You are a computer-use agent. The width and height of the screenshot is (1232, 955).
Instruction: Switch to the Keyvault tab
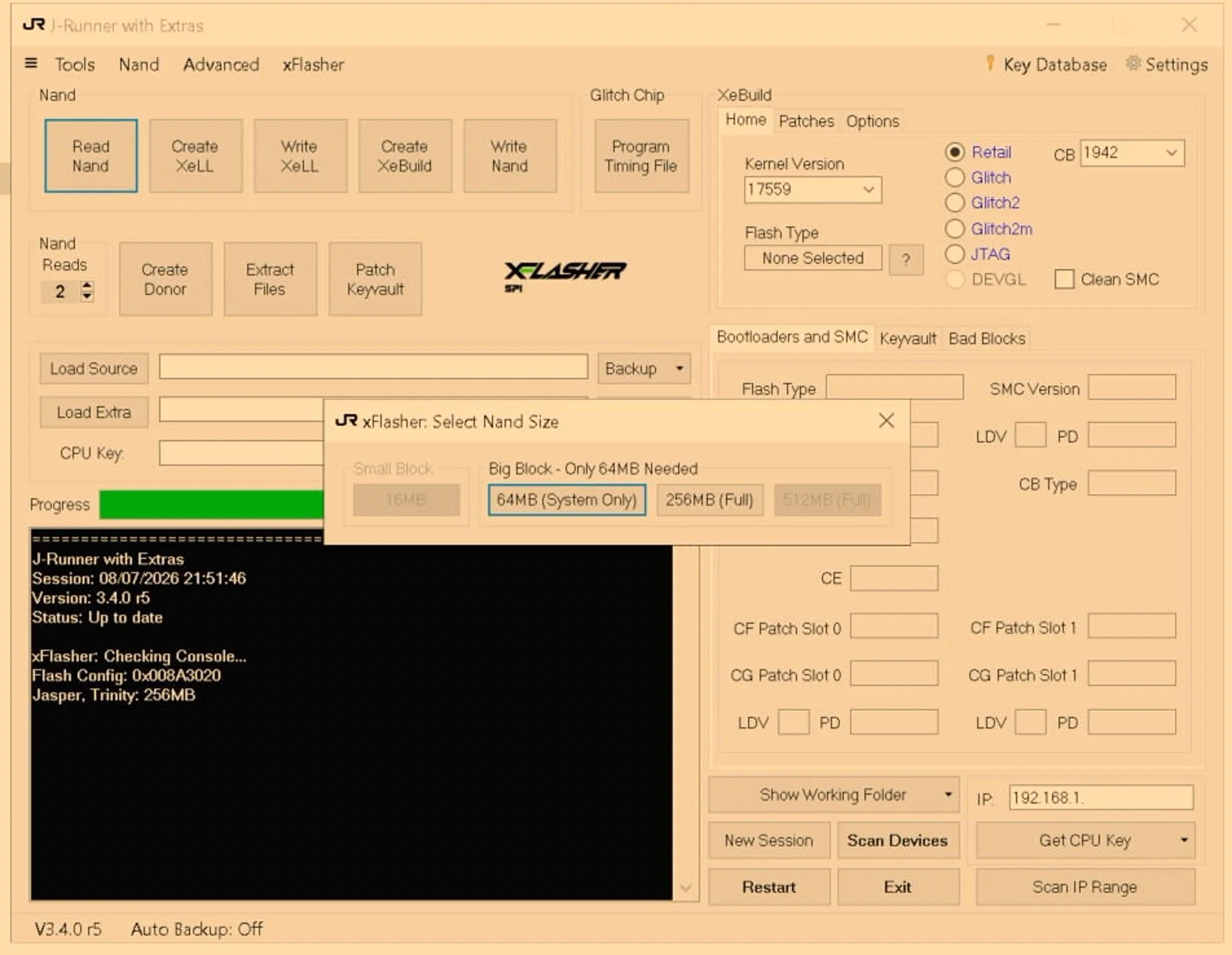coord(908,338)
